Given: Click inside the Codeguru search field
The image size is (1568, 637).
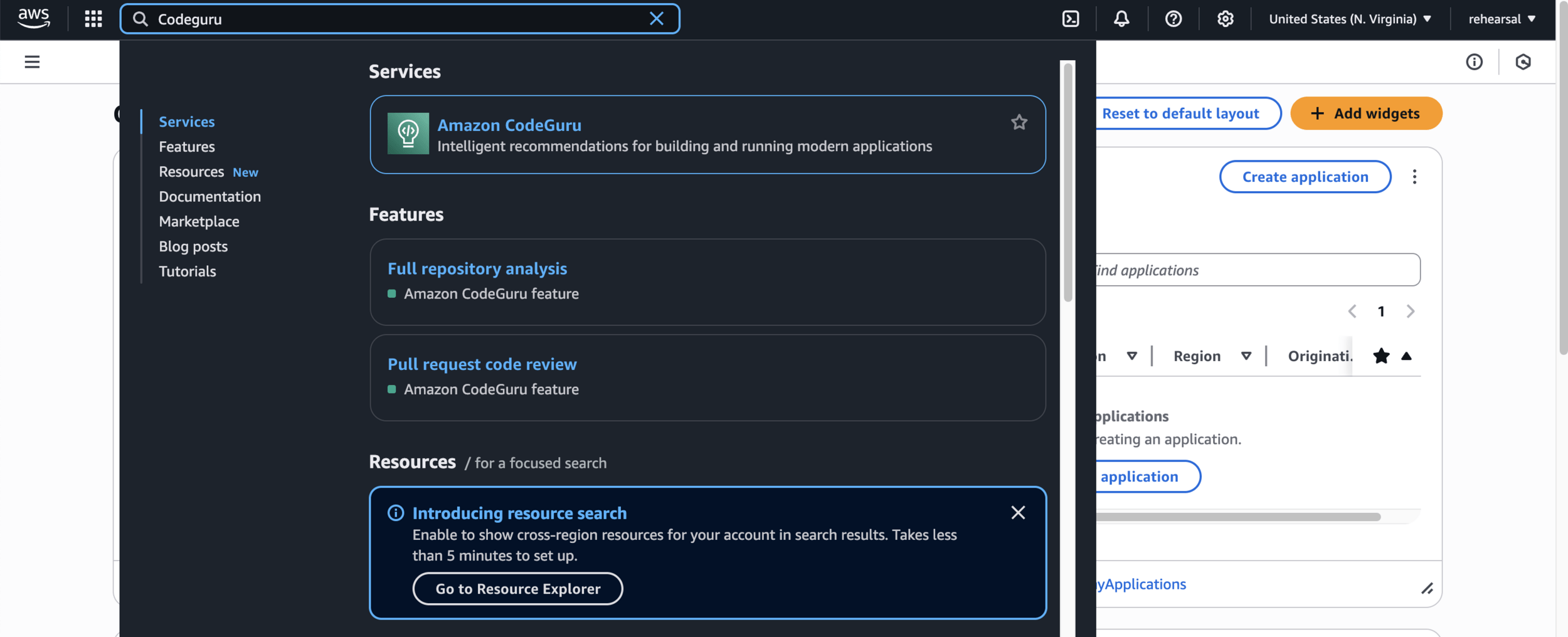Looking at the screenshot, I should tap(399, 19).
